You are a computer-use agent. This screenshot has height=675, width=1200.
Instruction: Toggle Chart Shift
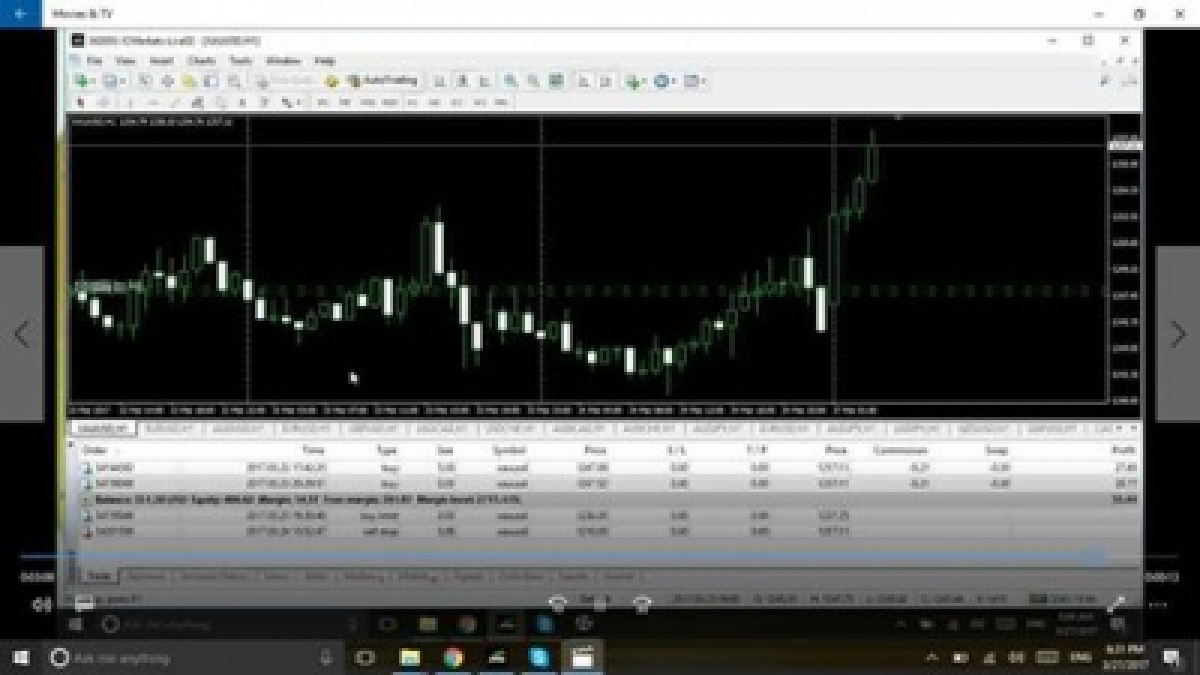tap(605, 80)
